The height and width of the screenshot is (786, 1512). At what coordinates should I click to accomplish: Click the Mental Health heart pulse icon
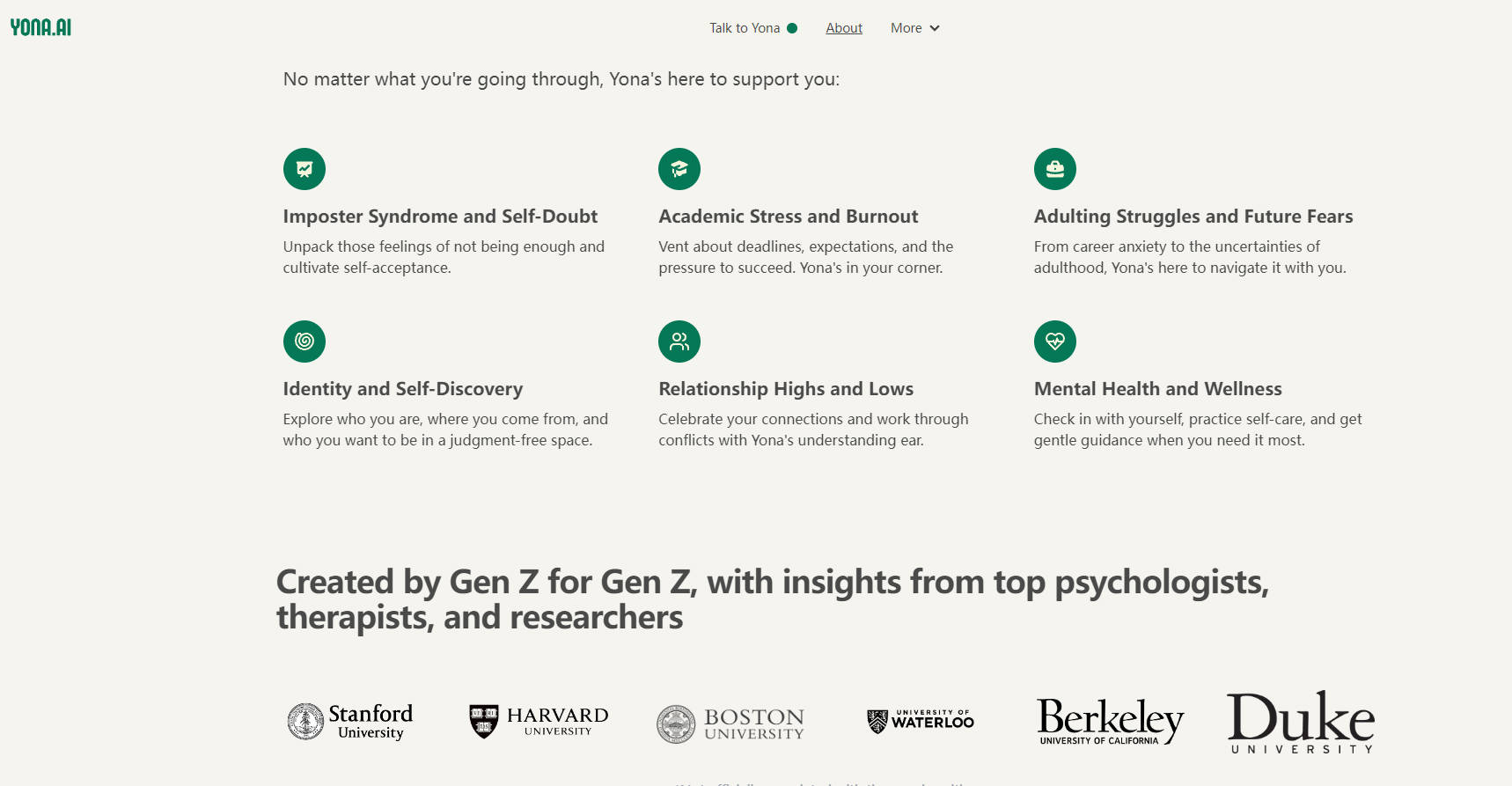pos(1055,342)
